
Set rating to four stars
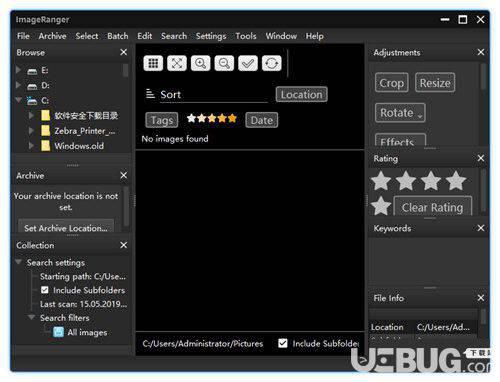pos(456,181)
